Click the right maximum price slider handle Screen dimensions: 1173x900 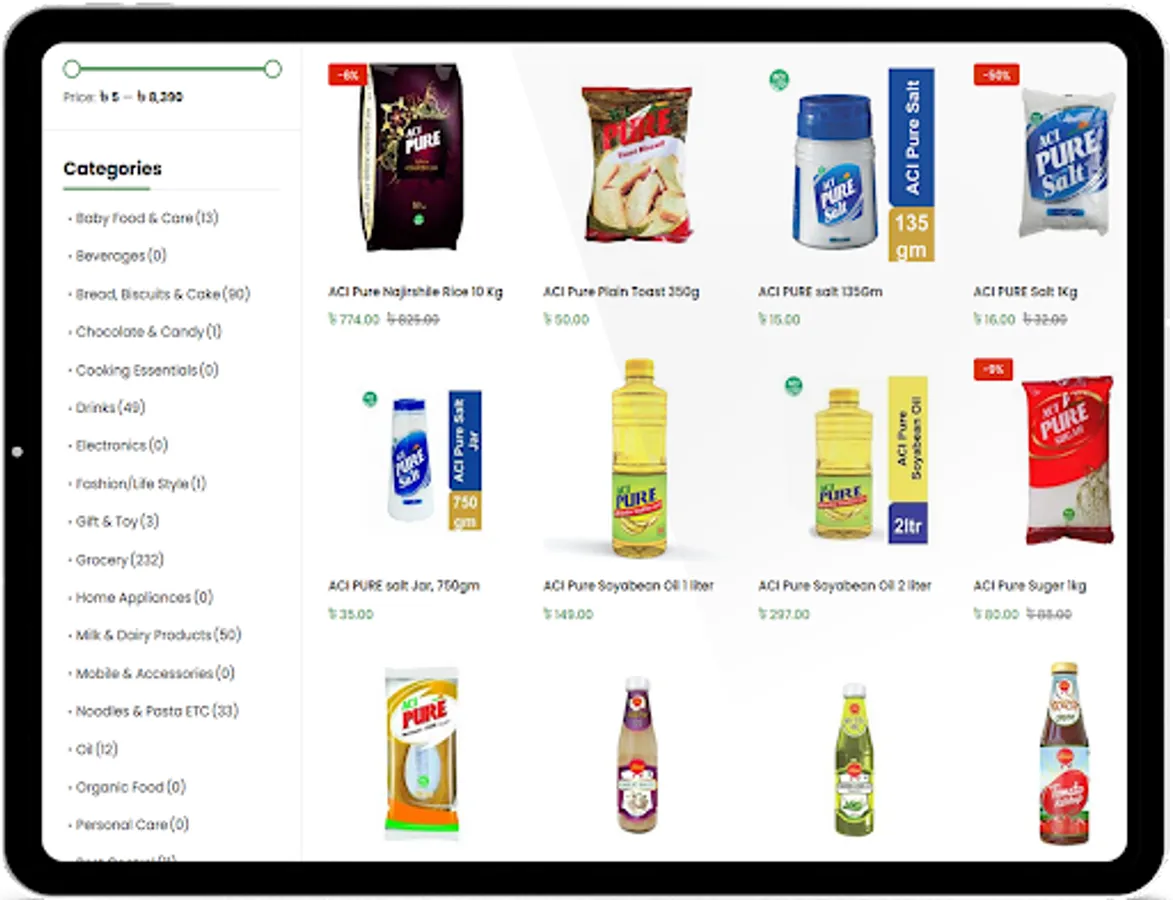click(x=273, y=70)
